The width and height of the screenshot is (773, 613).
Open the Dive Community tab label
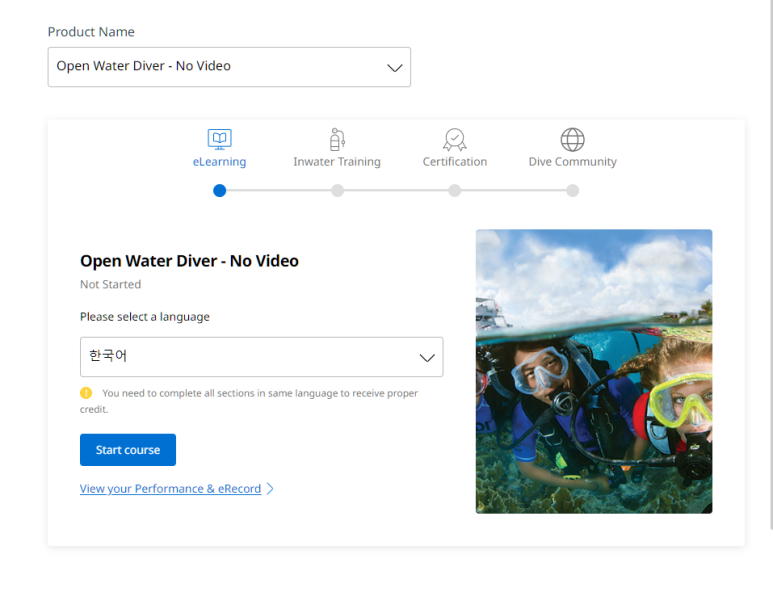[x=572, y=162]
